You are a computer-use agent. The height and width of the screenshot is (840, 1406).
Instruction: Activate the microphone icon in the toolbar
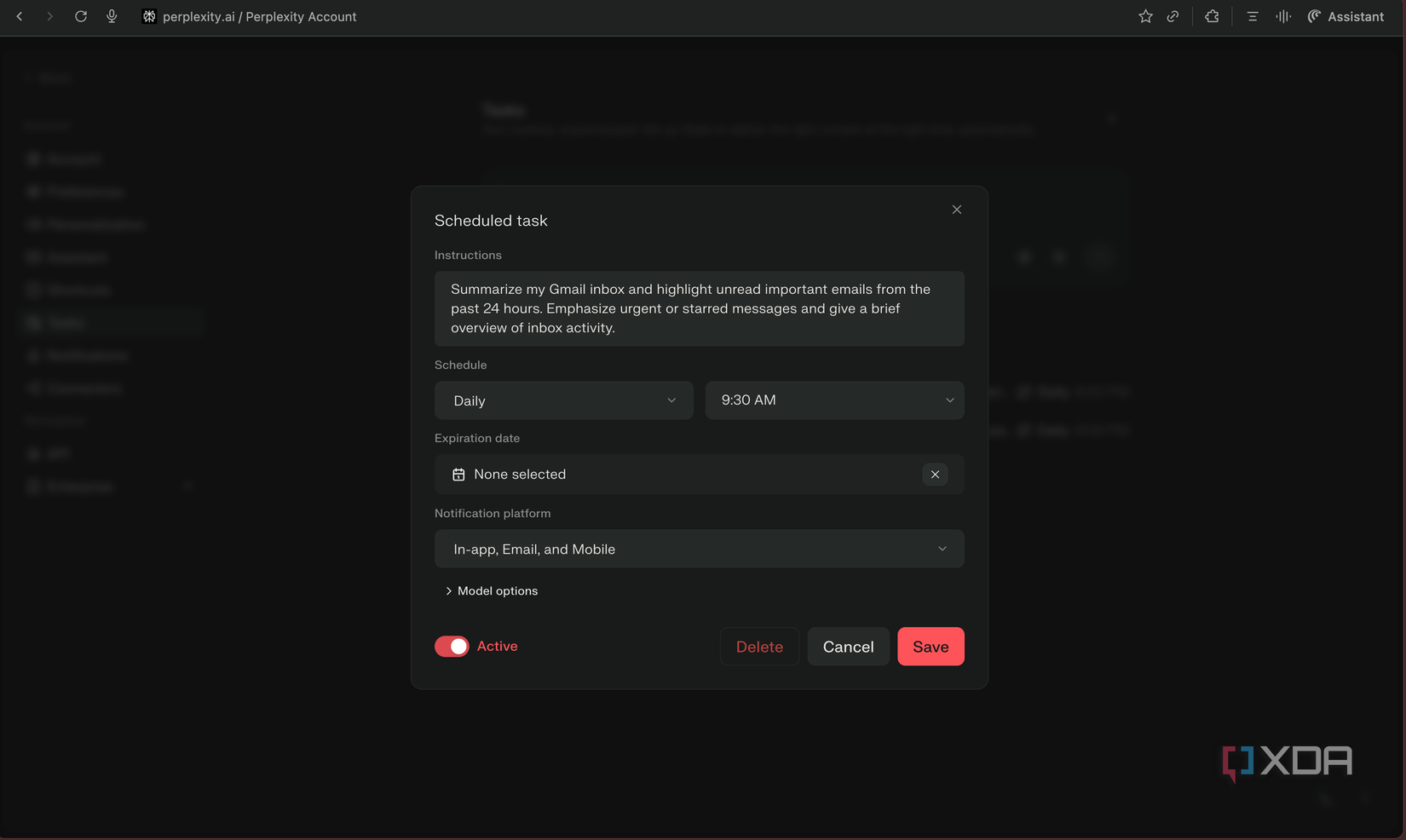click(x=112, y=16)
